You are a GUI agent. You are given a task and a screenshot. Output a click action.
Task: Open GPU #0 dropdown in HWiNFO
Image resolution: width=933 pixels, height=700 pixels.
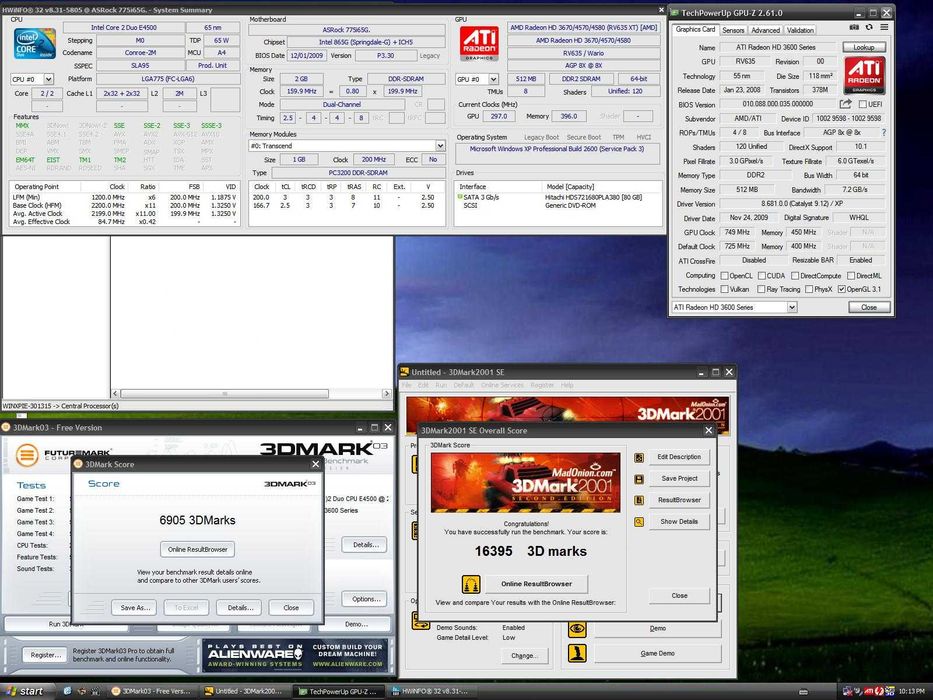coord(493,79)
